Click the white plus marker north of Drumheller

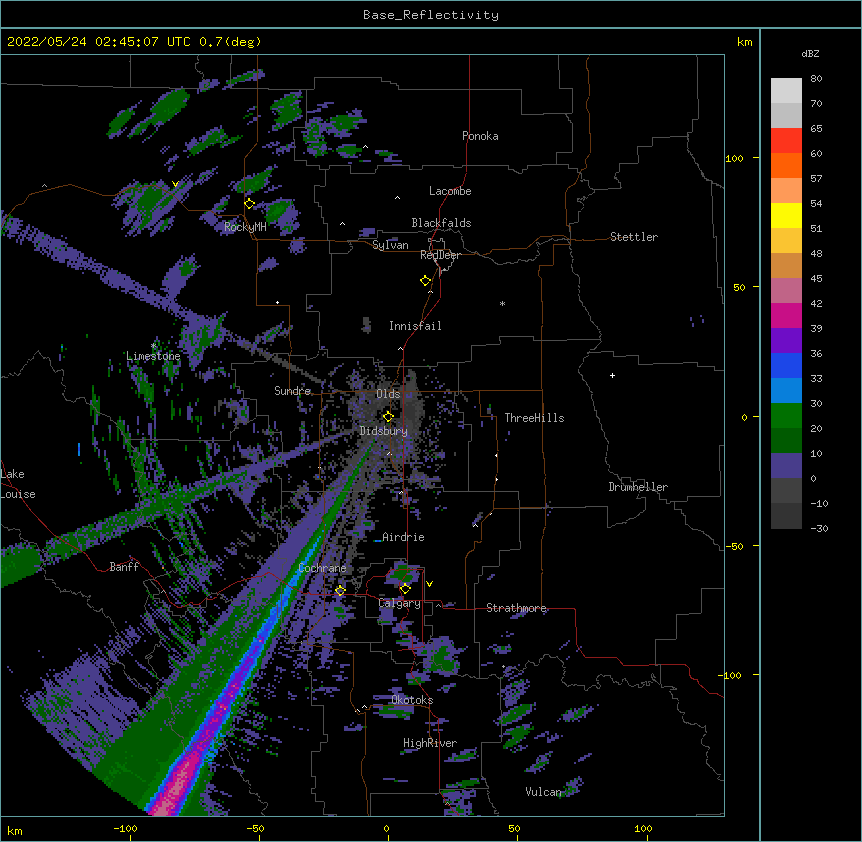pos(612,375)
